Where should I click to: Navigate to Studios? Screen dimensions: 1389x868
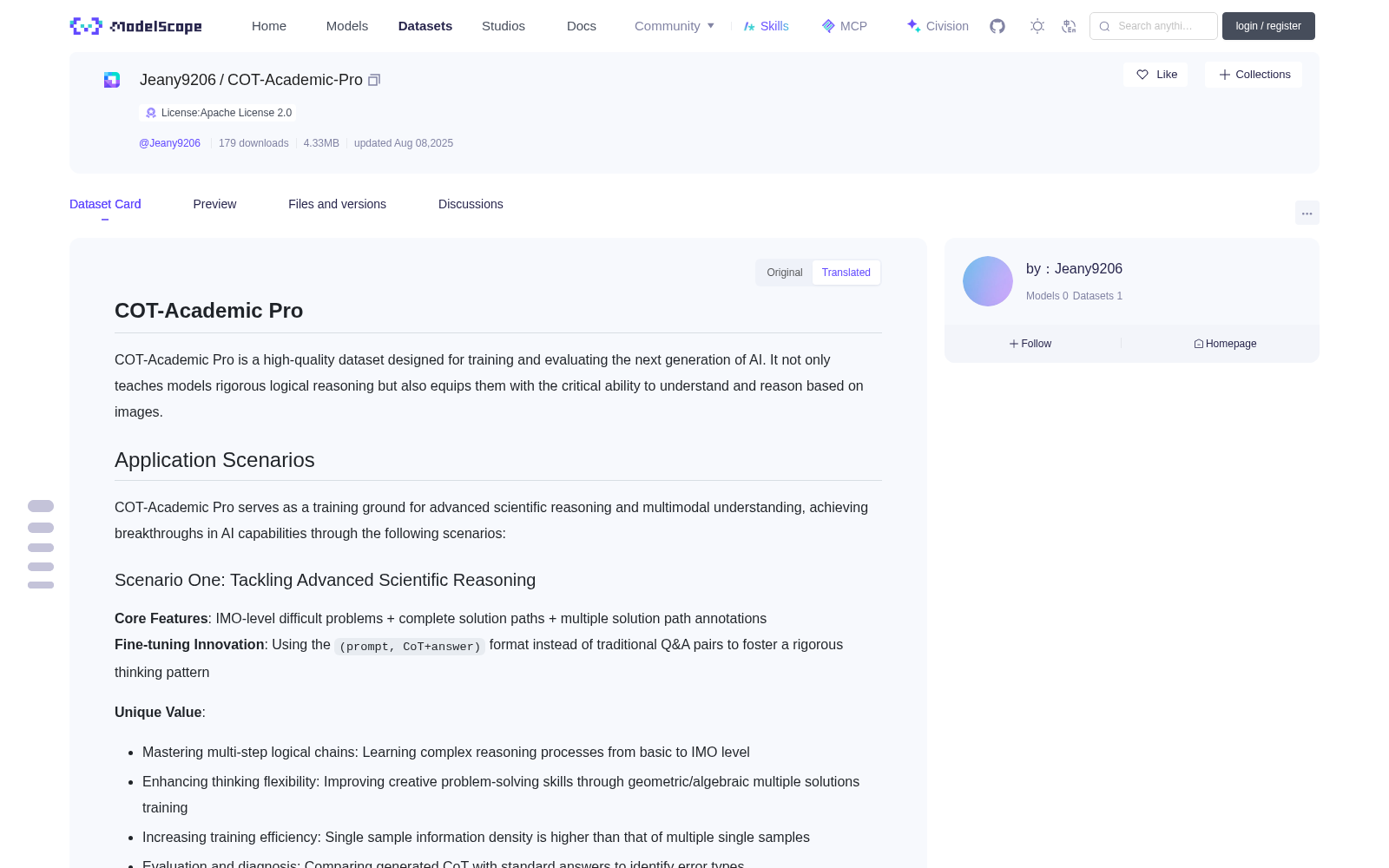point(504,26)
